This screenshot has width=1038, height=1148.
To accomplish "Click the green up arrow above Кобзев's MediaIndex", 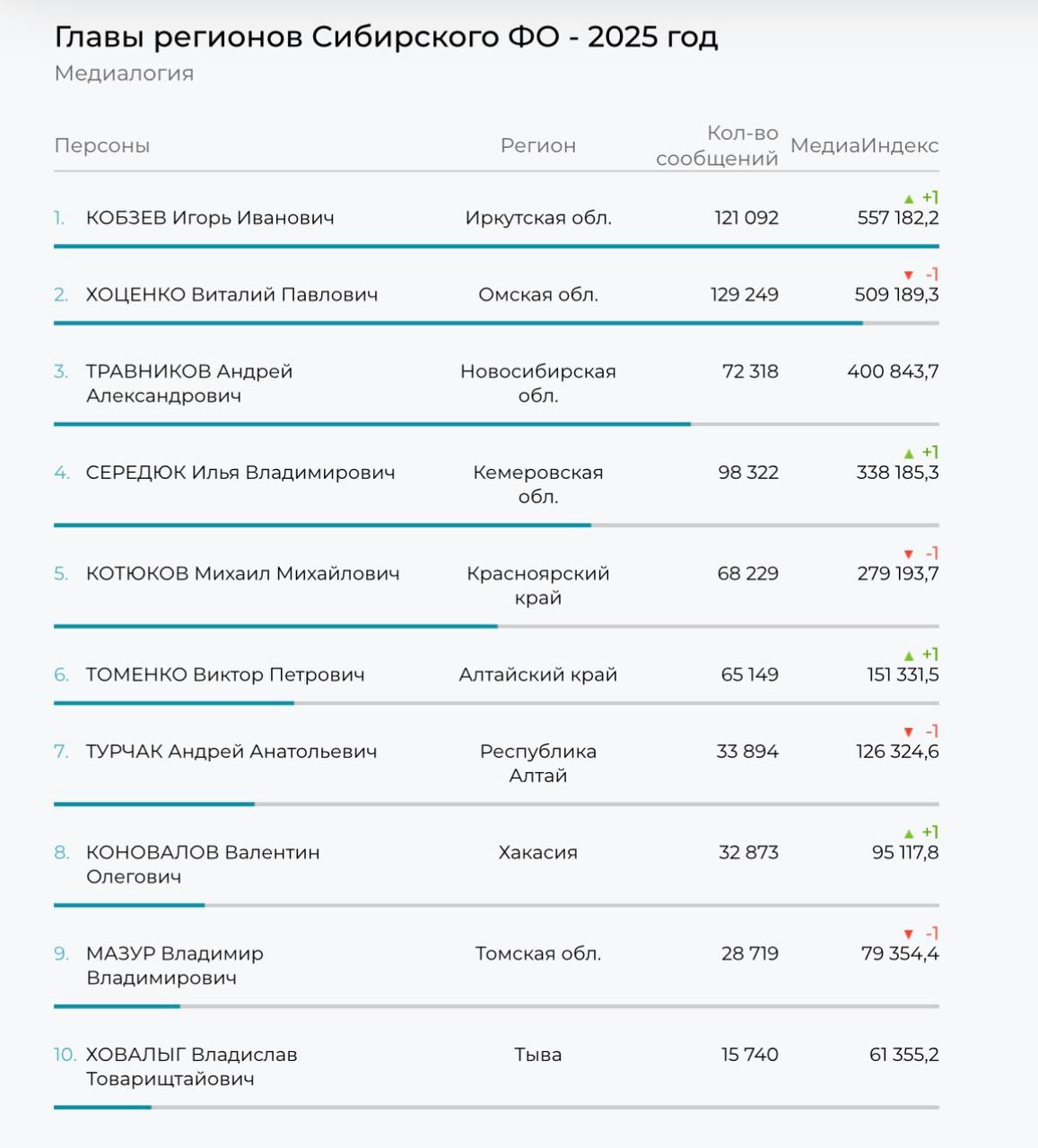I will (909, 198).
